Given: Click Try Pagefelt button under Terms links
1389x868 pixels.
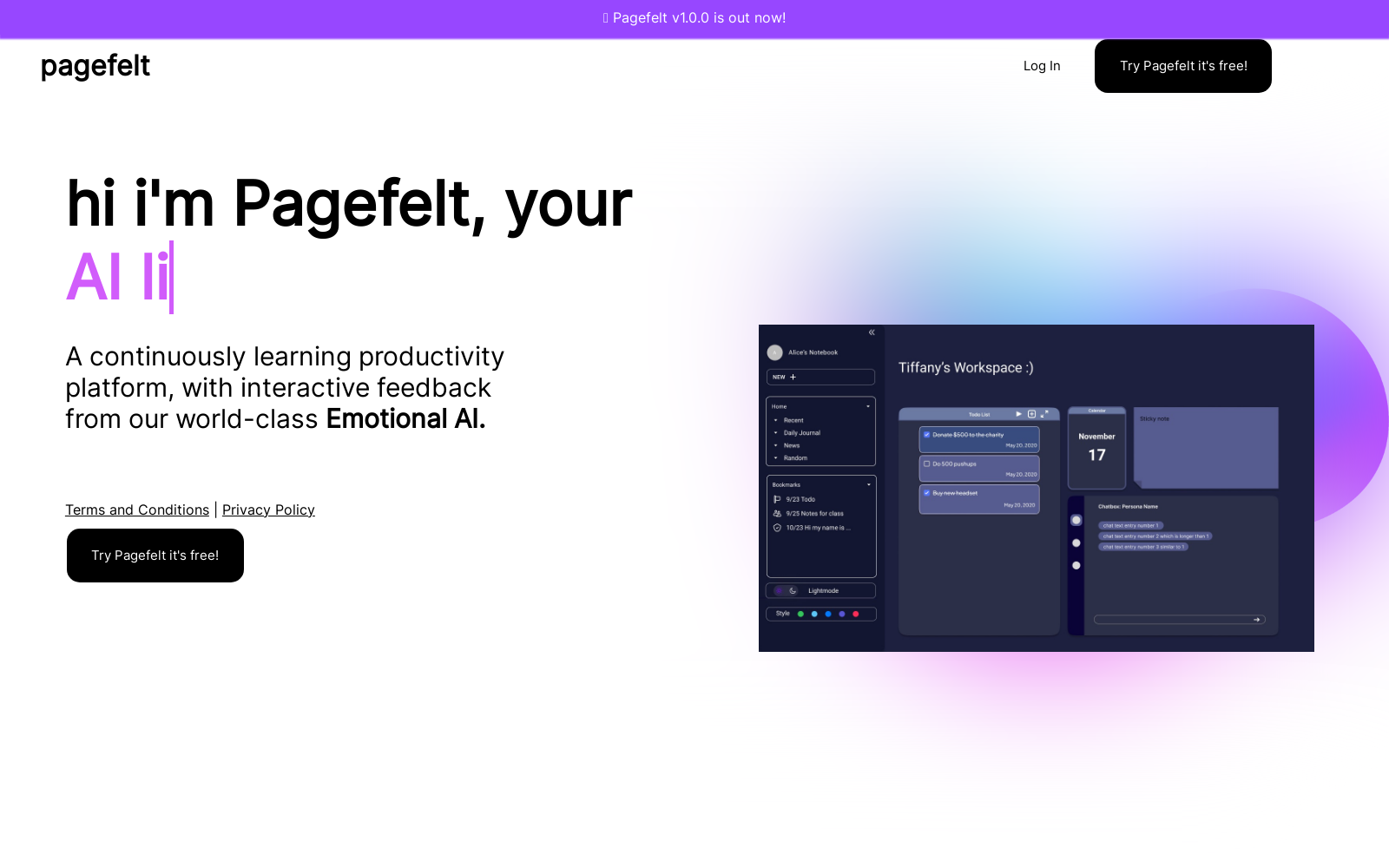Looking at the screenshot, I should tap(155, 556).
